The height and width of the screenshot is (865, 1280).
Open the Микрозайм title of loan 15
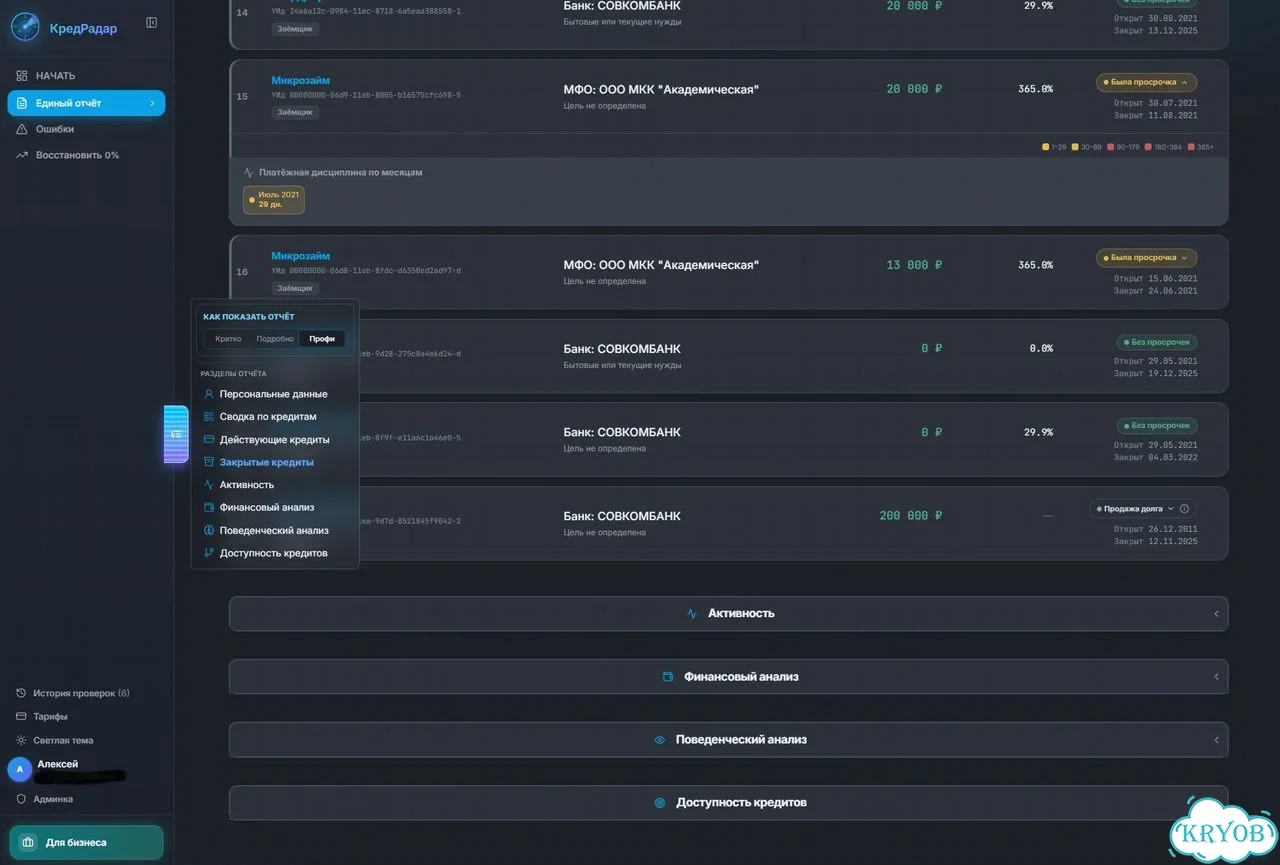click(301, 80)
